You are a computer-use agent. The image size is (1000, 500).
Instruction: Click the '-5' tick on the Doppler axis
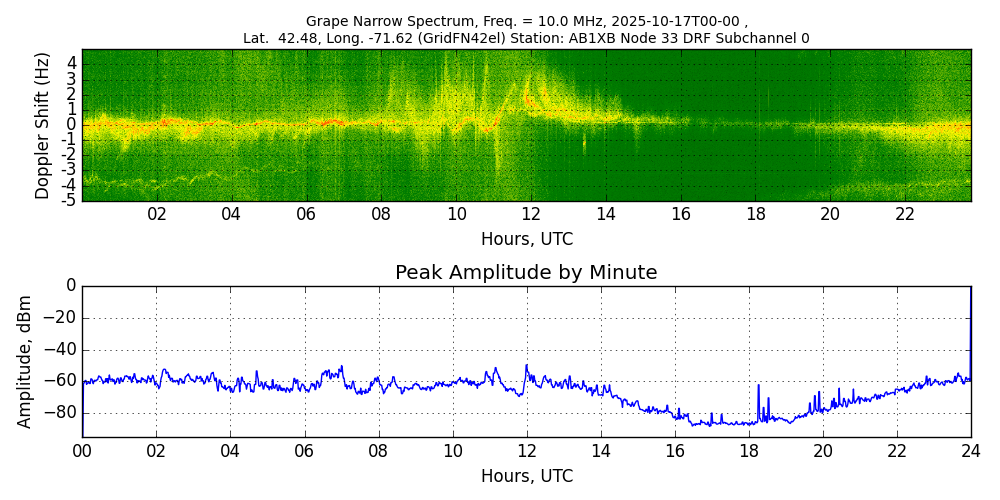coord(70,200)
